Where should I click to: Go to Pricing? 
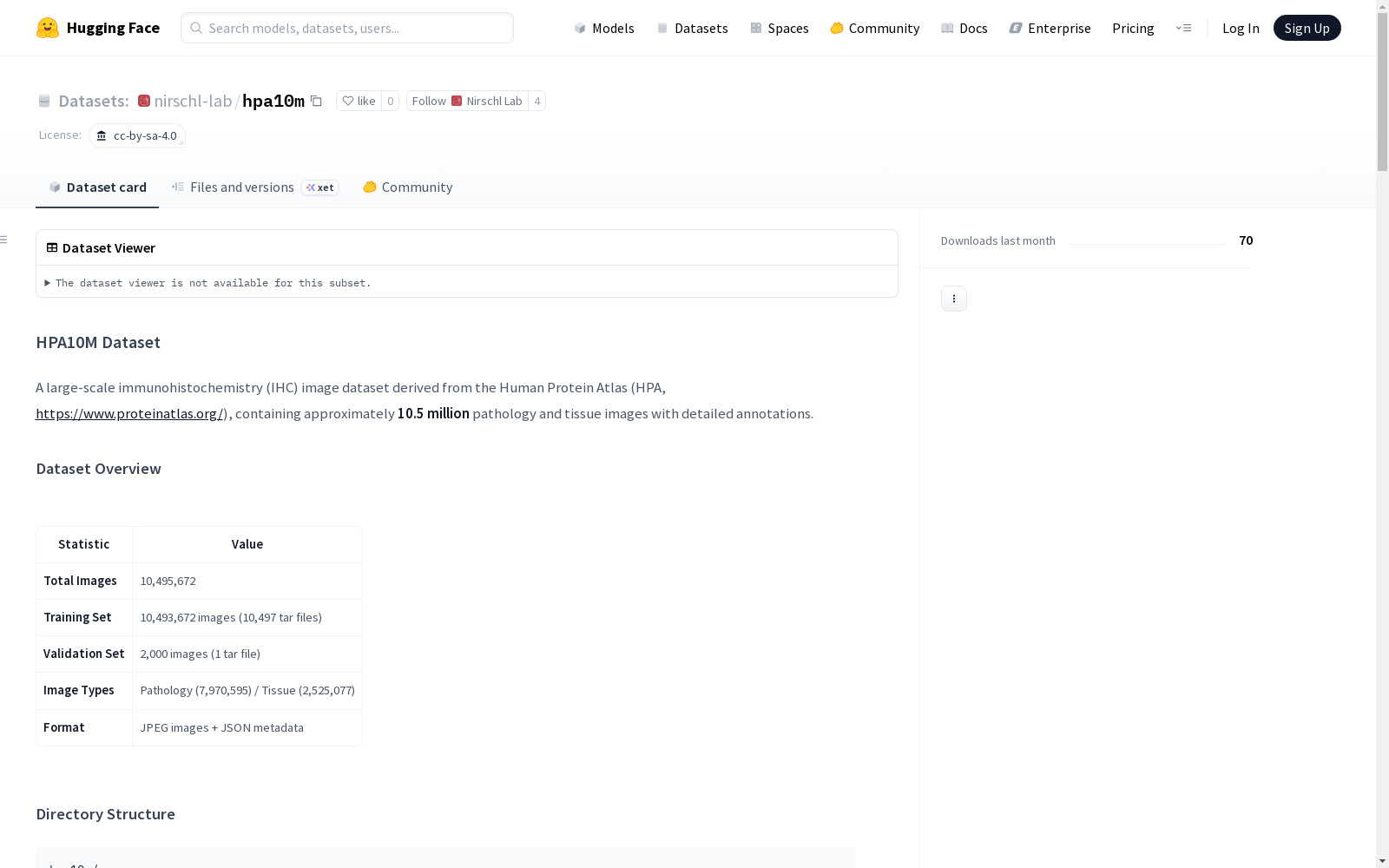1133,28
